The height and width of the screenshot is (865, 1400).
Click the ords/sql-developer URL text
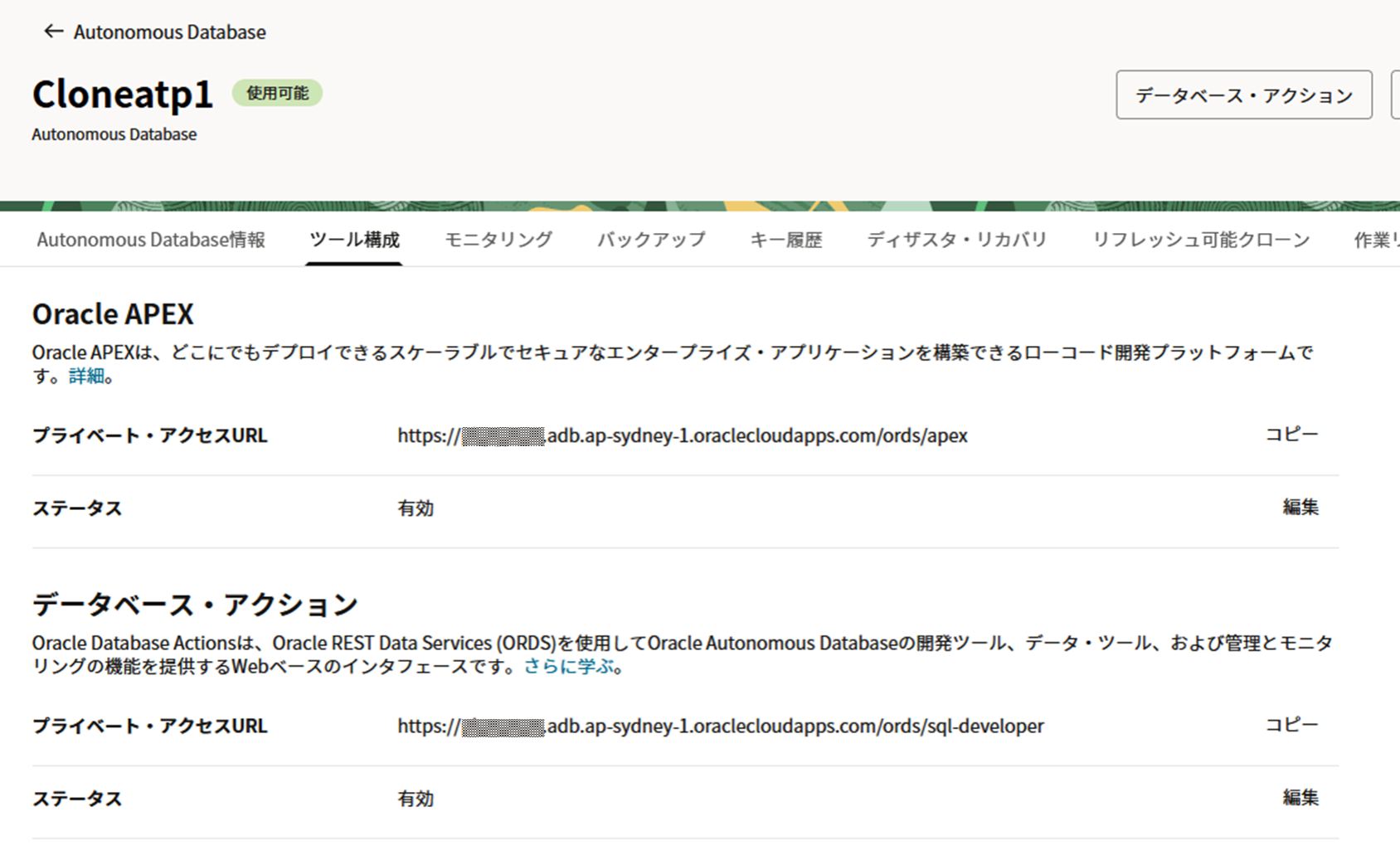(721, 726)
